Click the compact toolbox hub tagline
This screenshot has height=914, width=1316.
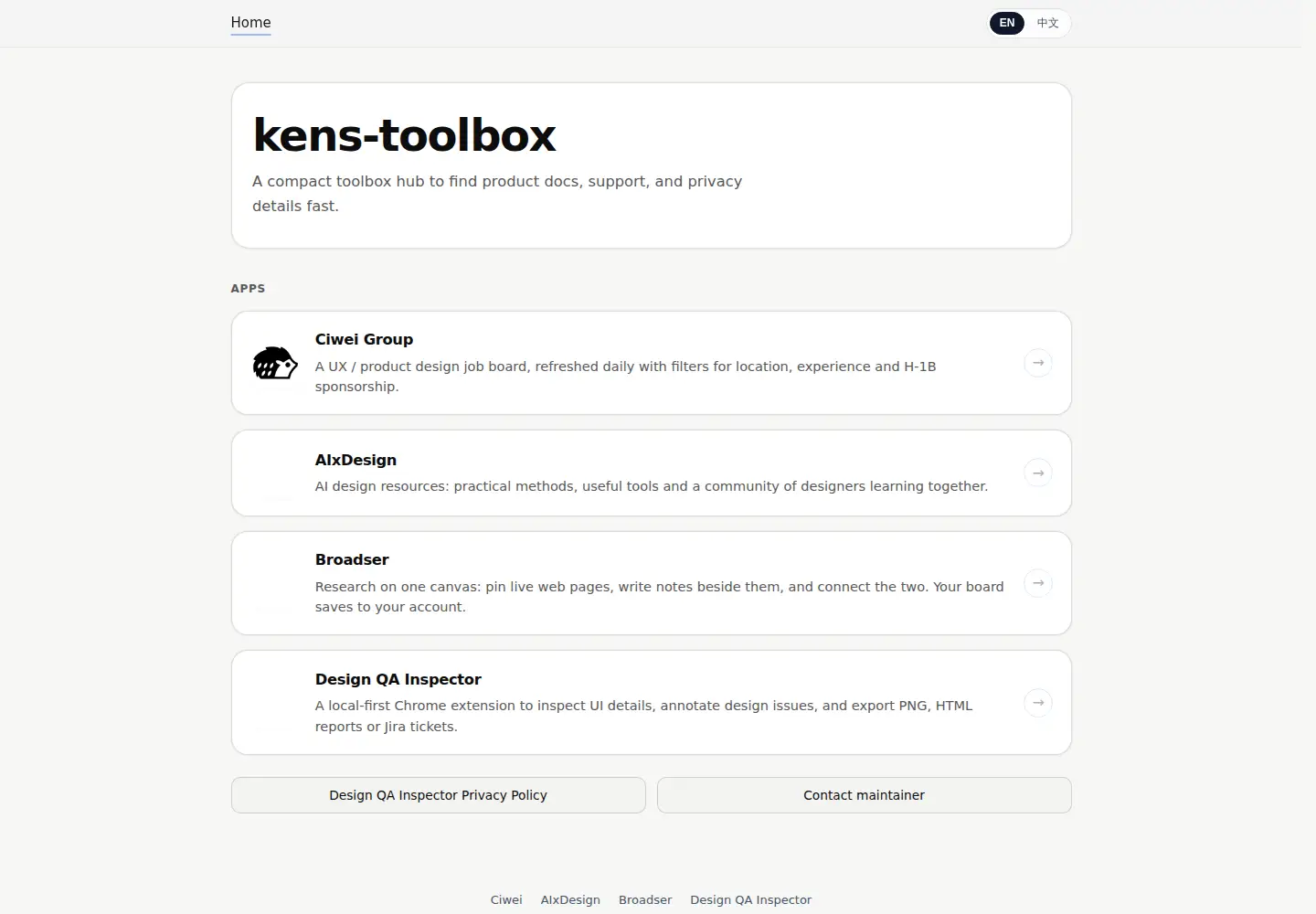[497, 194]
